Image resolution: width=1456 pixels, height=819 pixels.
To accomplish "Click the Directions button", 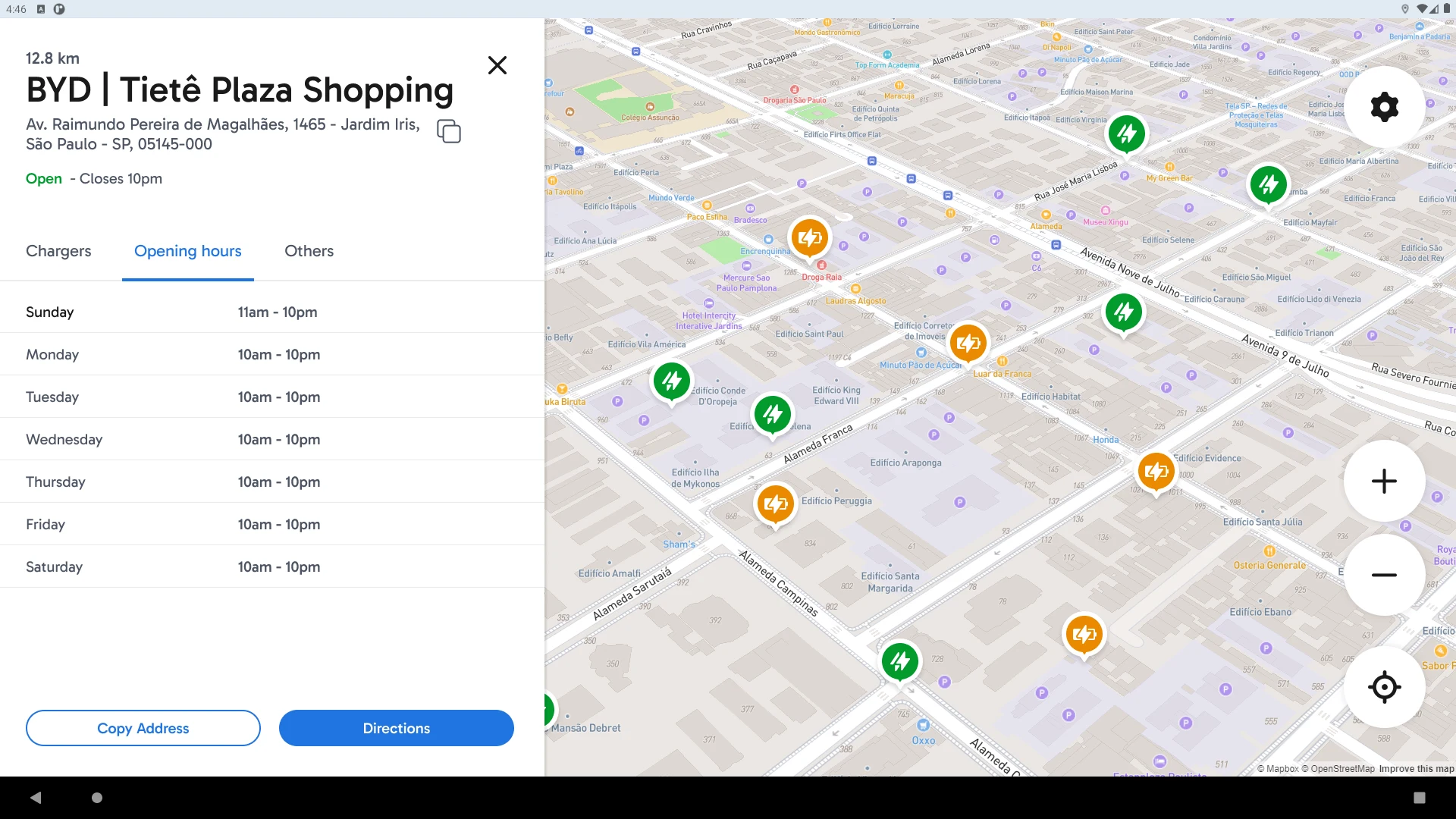I will pyautogui.click(x=397, y=728).
